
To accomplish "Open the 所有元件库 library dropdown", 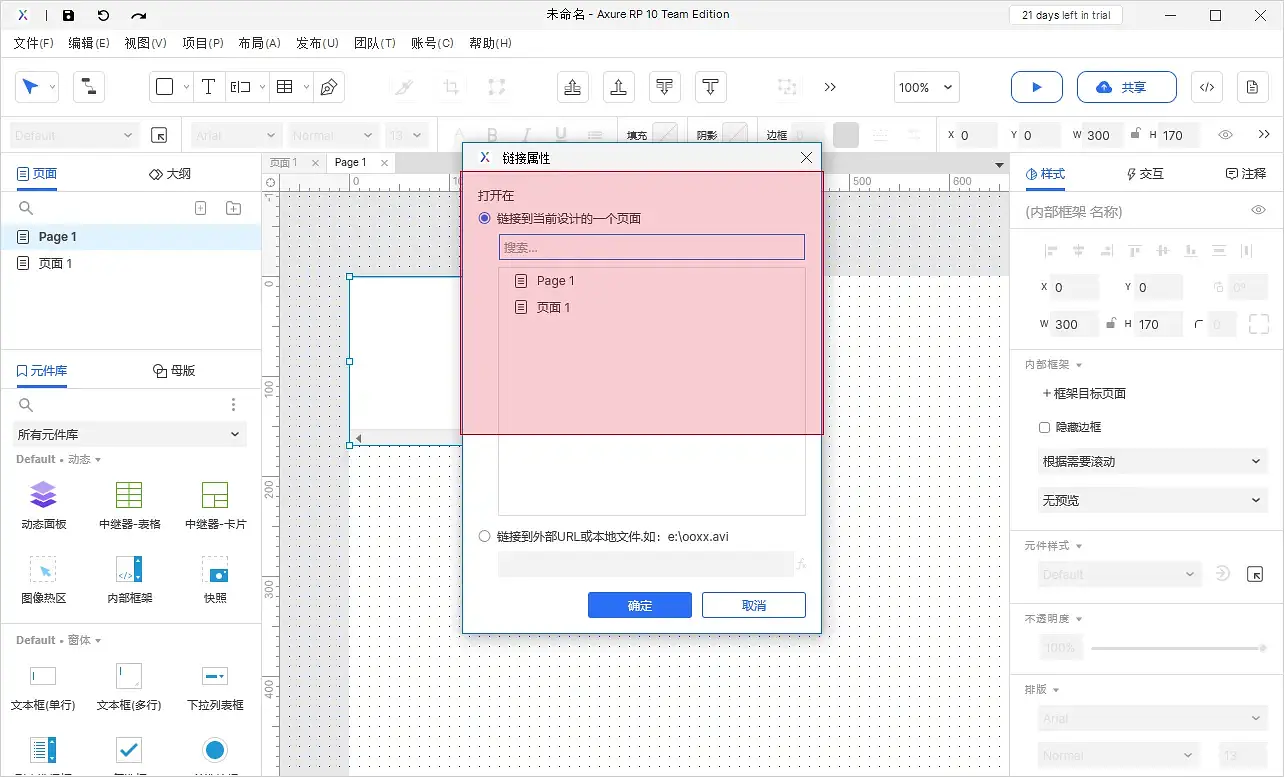I will (128, 435).
